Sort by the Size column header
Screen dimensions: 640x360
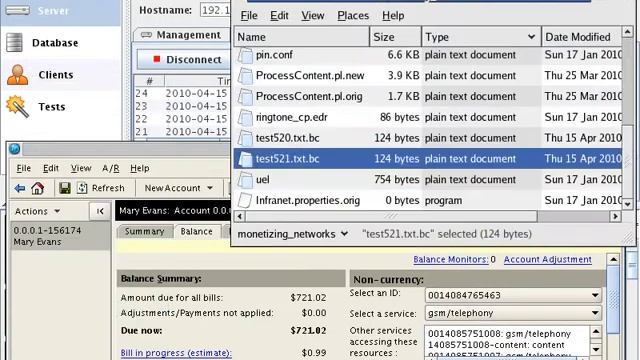click(x=396, y=37)
